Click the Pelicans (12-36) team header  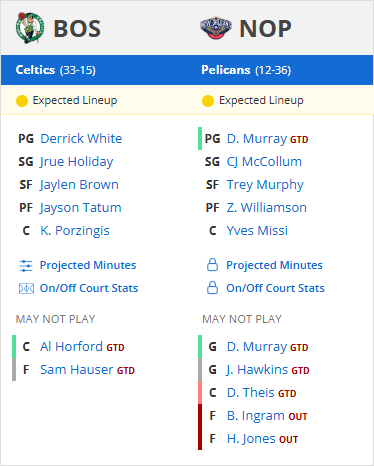[x=246, y=70]
